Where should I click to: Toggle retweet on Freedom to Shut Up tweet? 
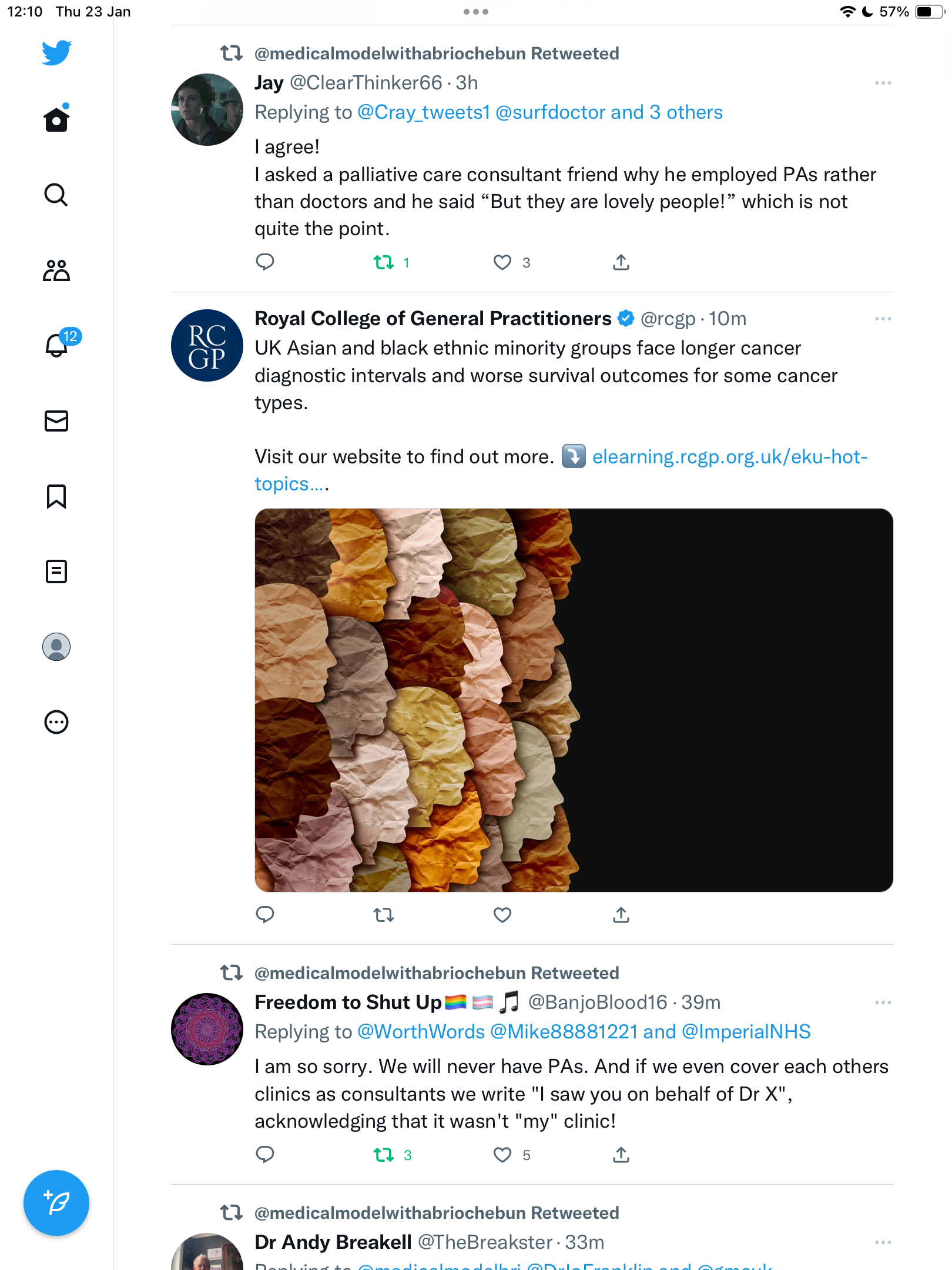[384, 1155]
